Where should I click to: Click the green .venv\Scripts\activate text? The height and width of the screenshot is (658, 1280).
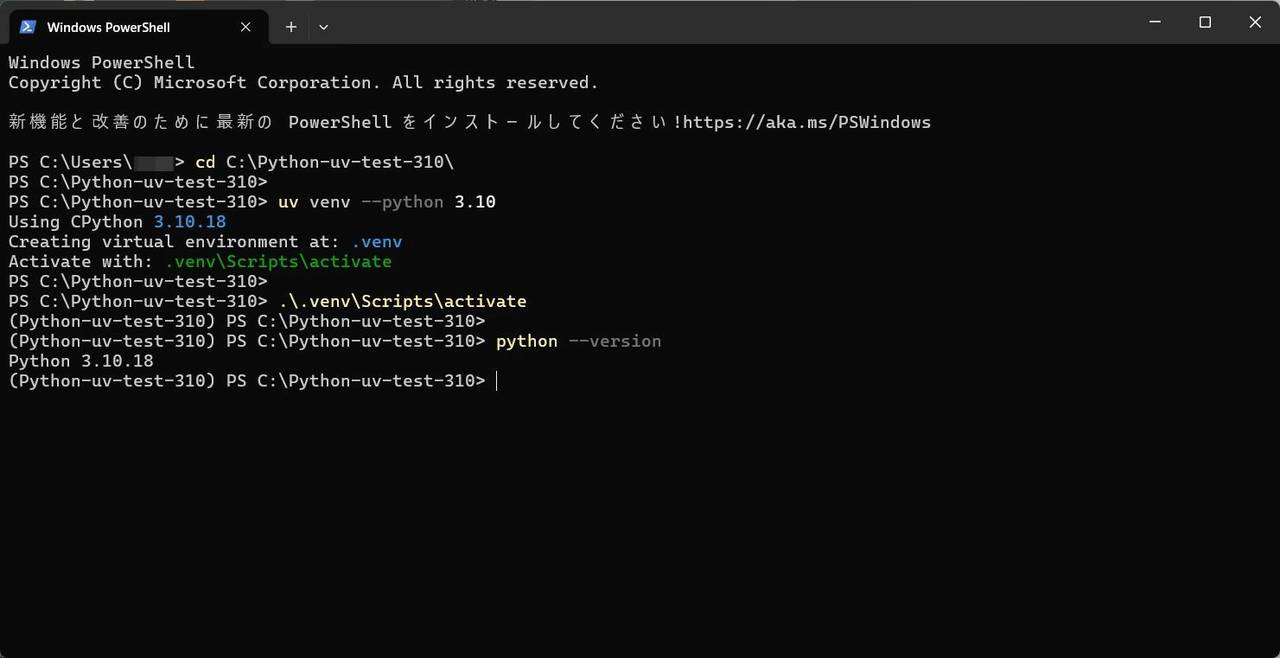click(x=278, y=262)
